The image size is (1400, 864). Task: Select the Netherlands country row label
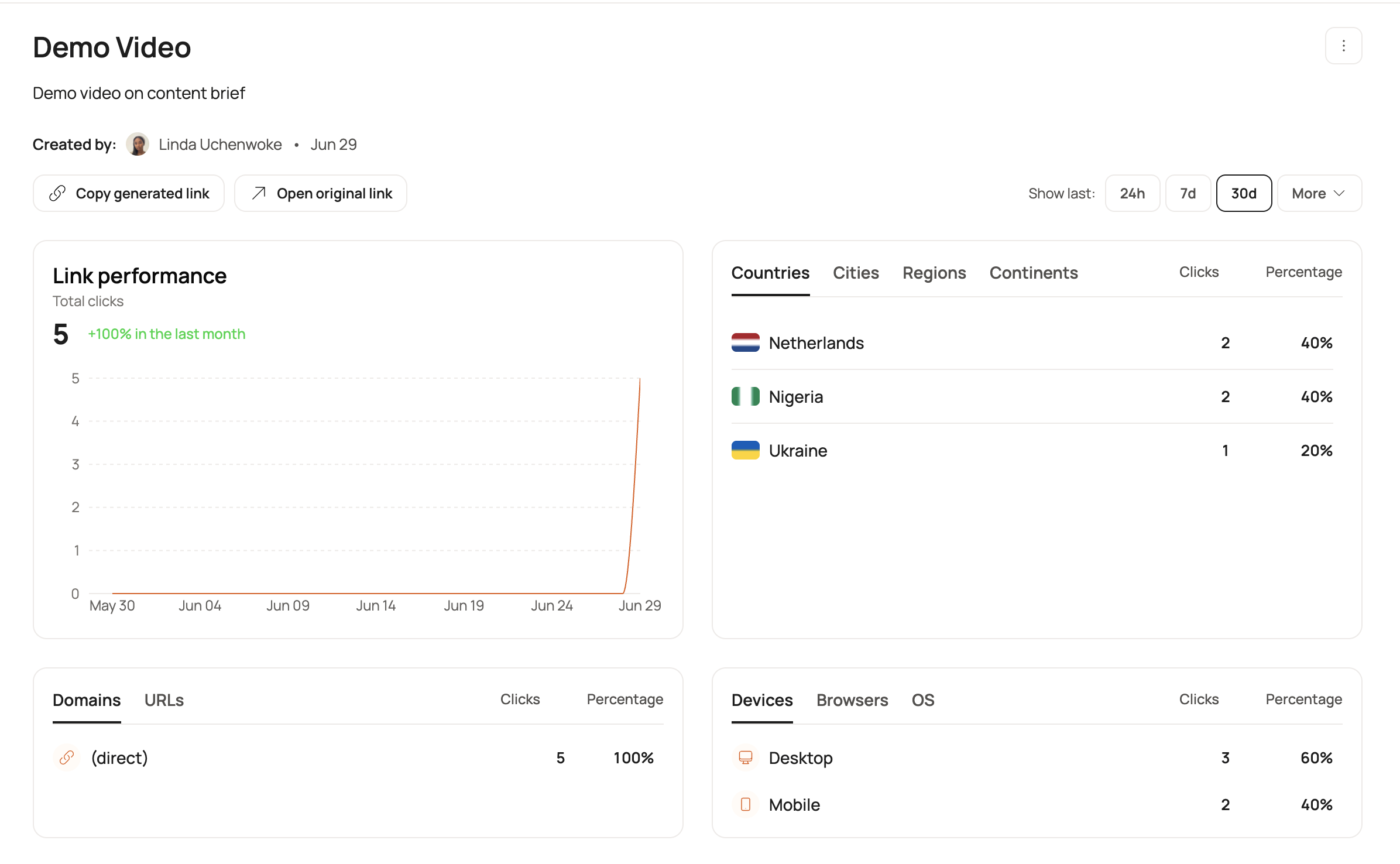click(816, 343)
